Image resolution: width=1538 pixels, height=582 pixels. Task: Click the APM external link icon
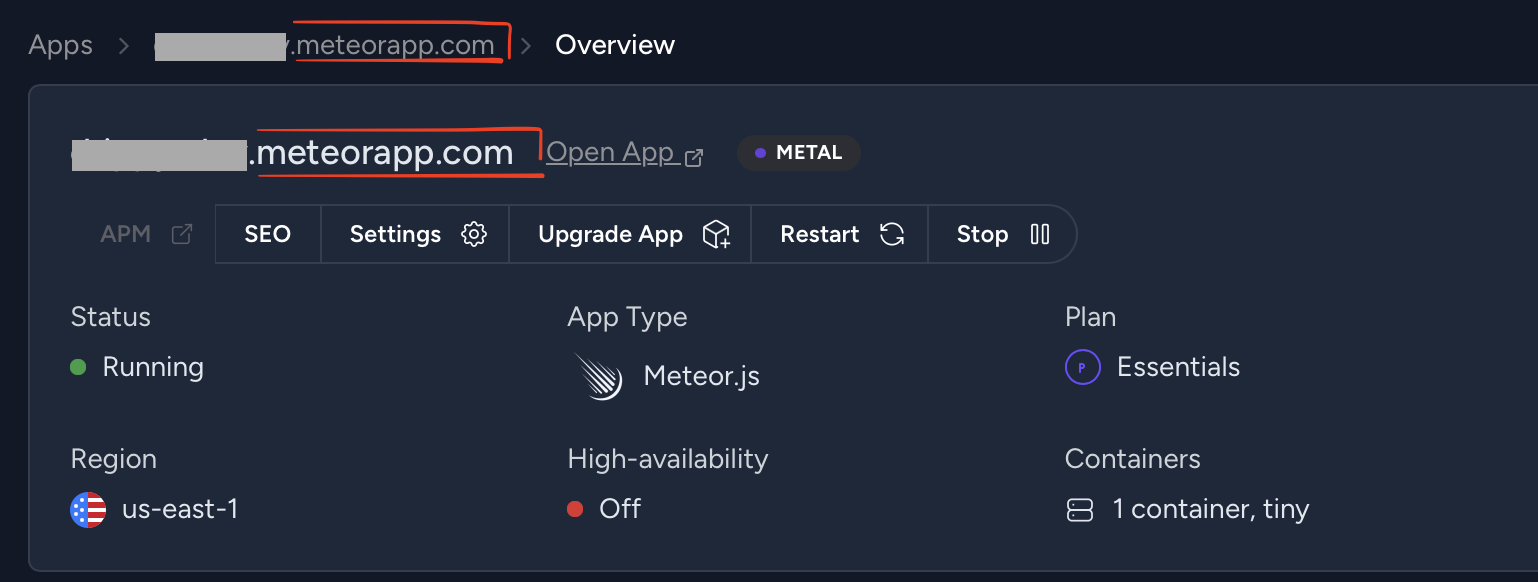[182, 234]
